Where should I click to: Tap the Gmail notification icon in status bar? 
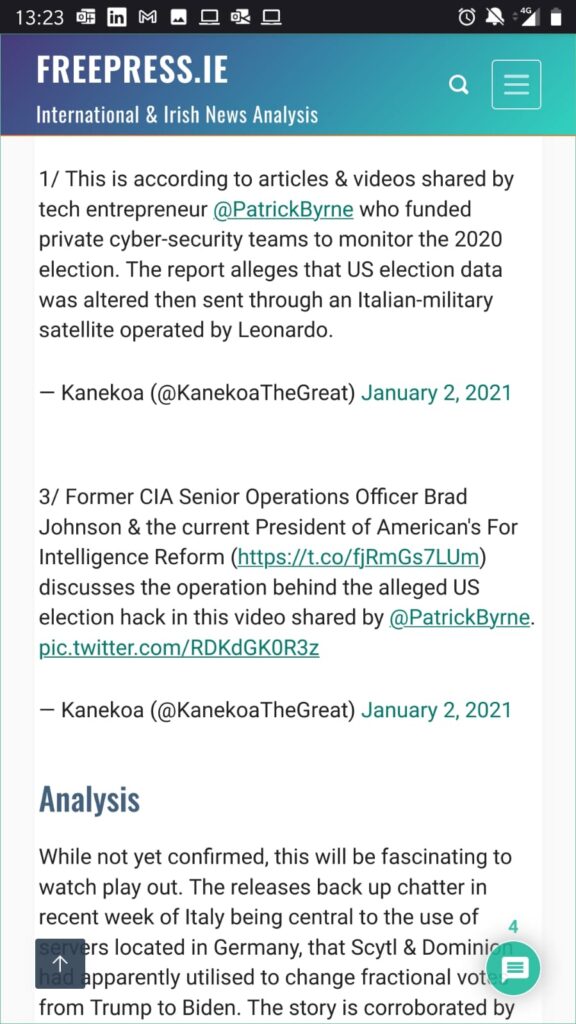[x=148, y=18]
